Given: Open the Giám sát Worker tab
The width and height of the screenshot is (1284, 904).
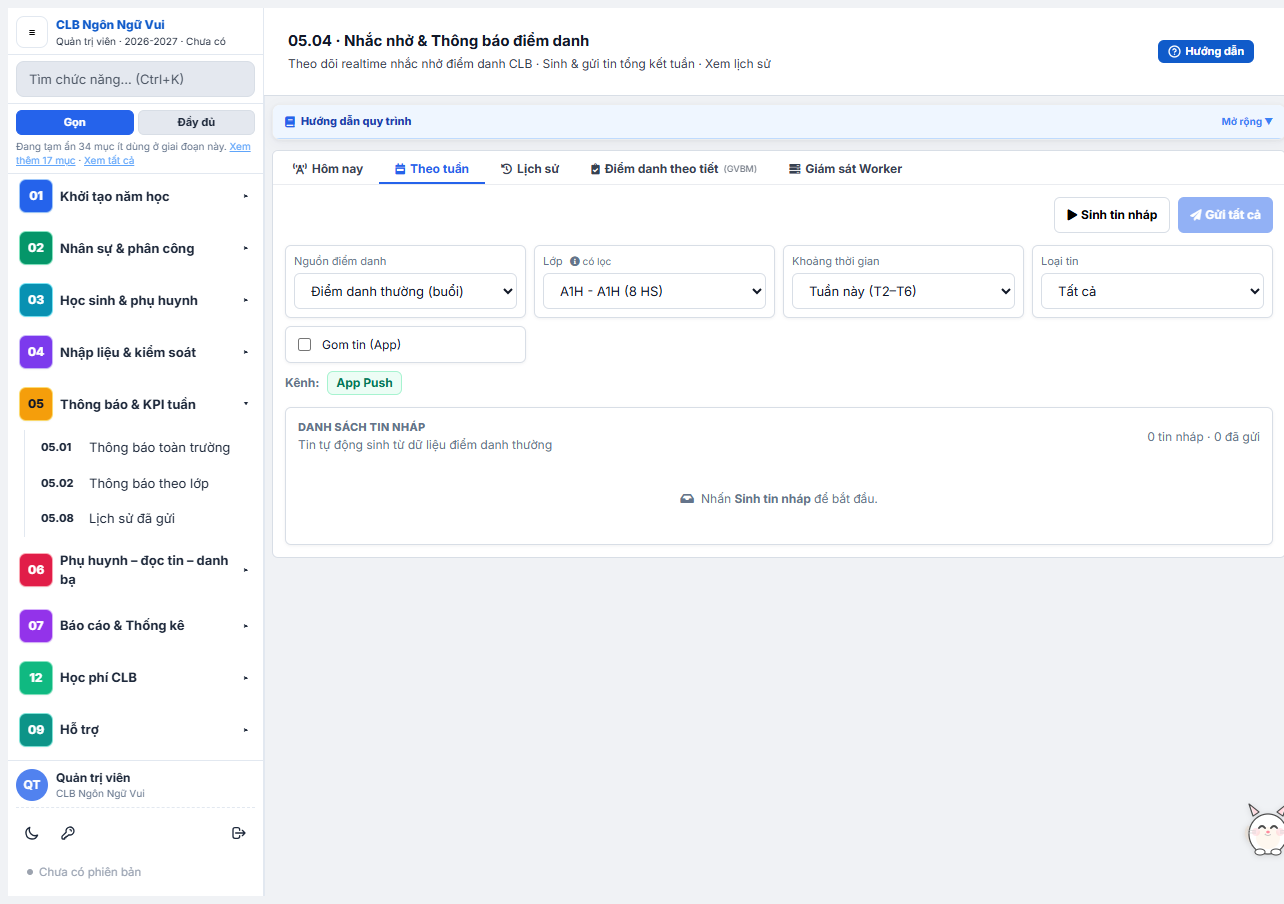Looking at the screenshot, I should pos(845,169).
